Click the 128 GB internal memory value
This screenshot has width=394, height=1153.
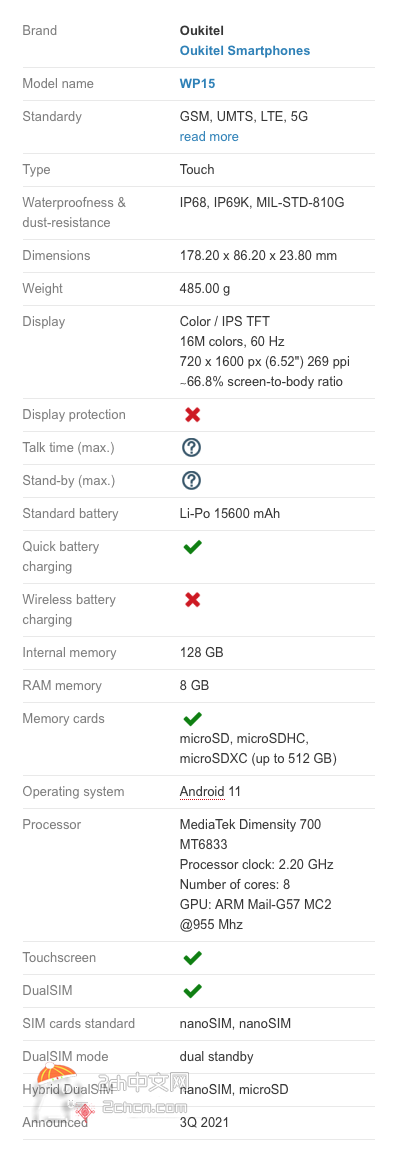pos(201,653)
